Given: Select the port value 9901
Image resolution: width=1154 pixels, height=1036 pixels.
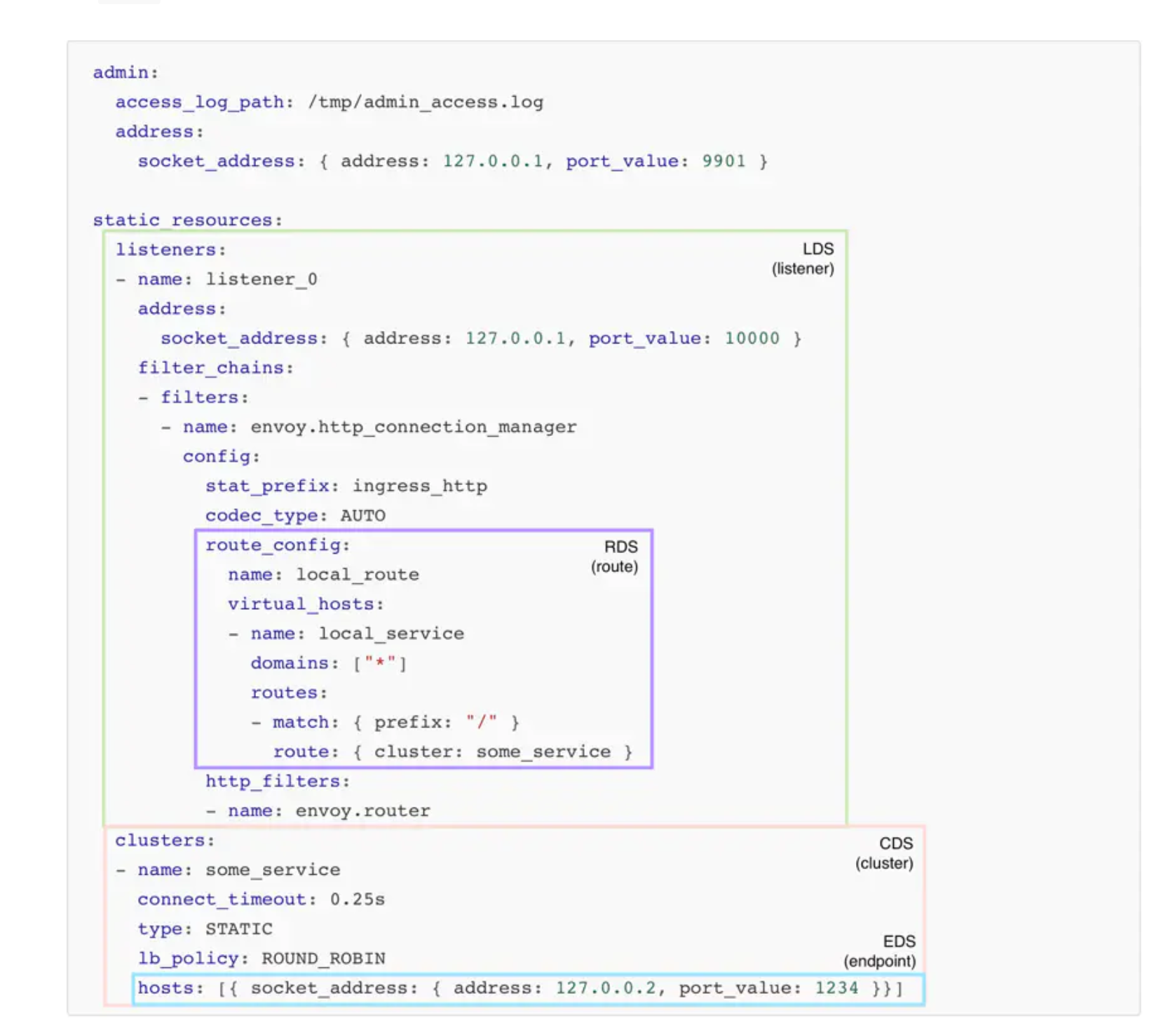Looking at the screenshot, I should pyautogui.click(x=724, y=161).
